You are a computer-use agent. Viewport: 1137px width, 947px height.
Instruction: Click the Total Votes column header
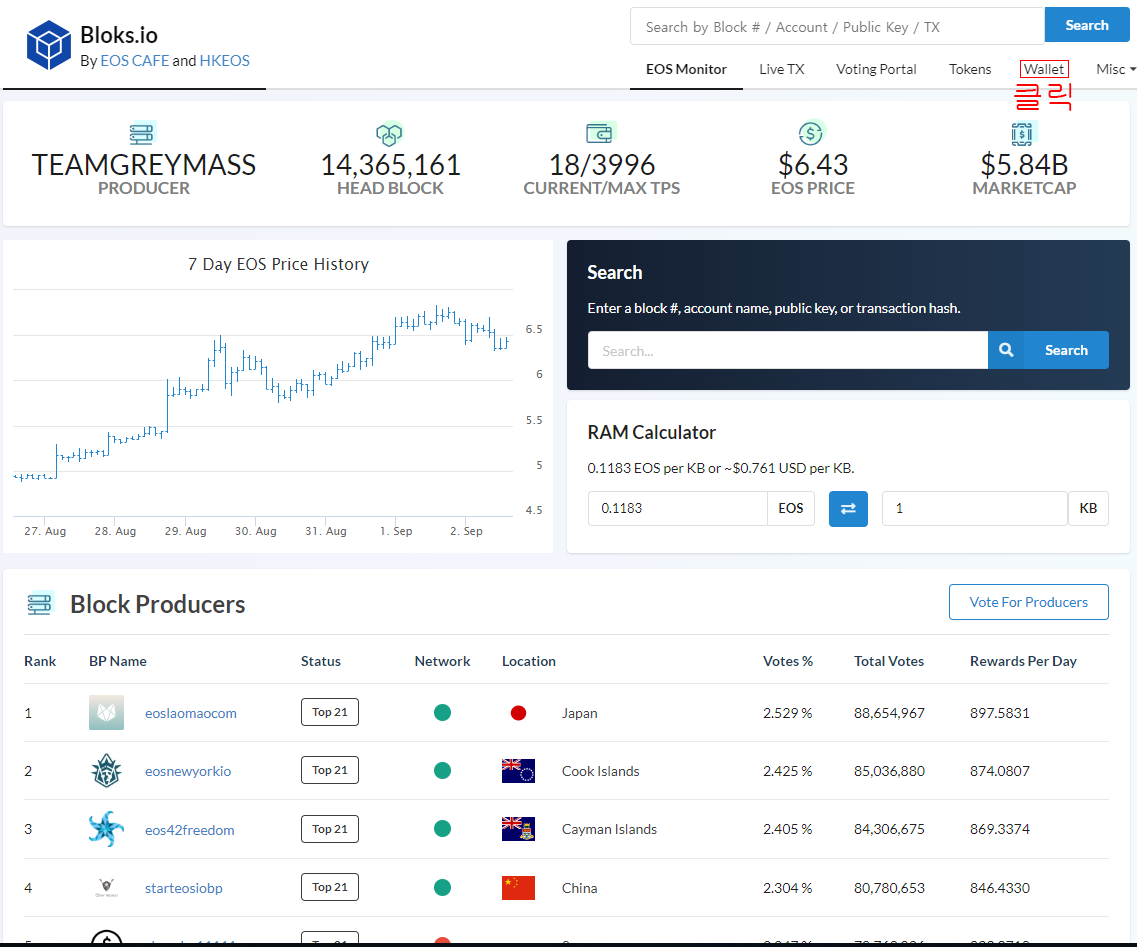889,661
